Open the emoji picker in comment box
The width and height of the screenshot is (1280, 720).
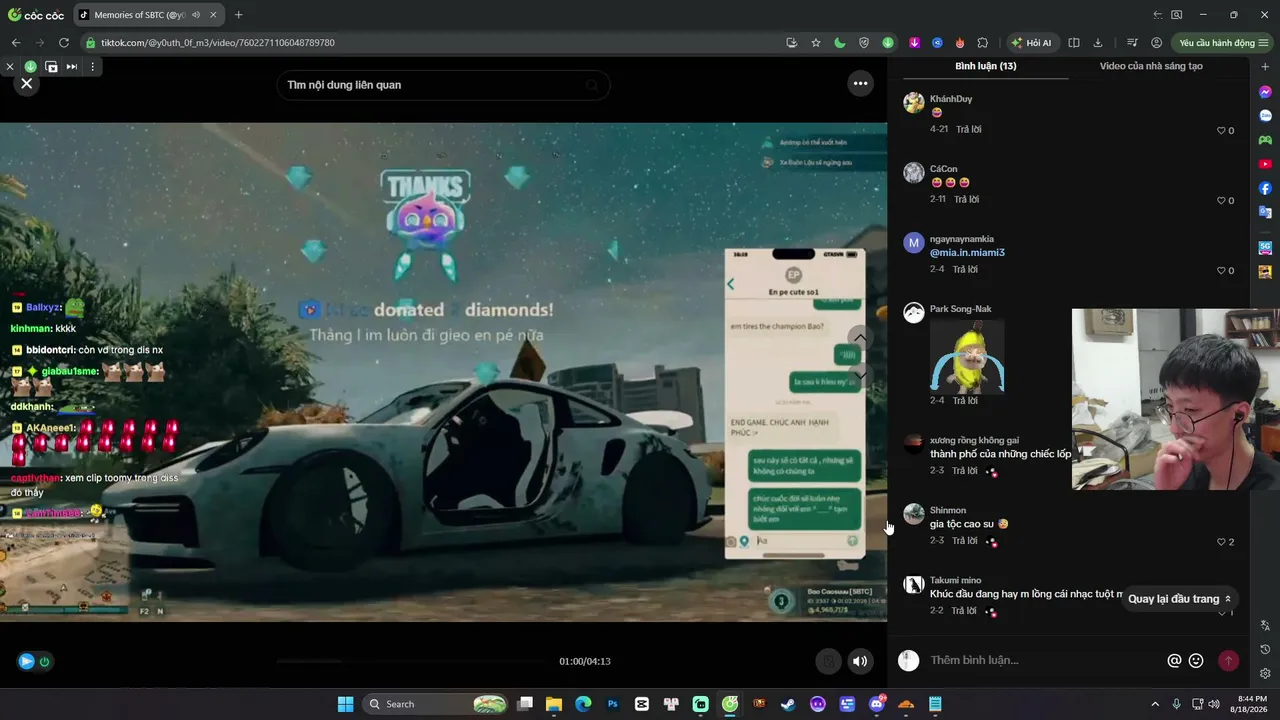tap(1196, 661)
